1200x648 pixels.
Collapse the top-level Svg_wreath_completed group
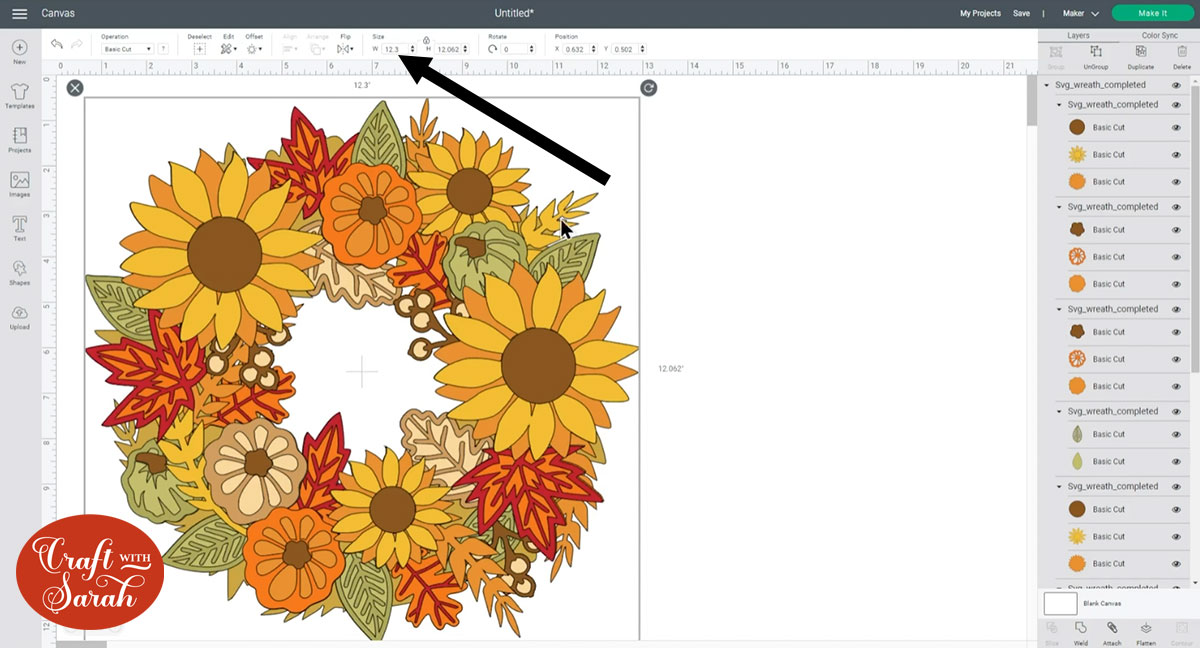click(1047, 85)
